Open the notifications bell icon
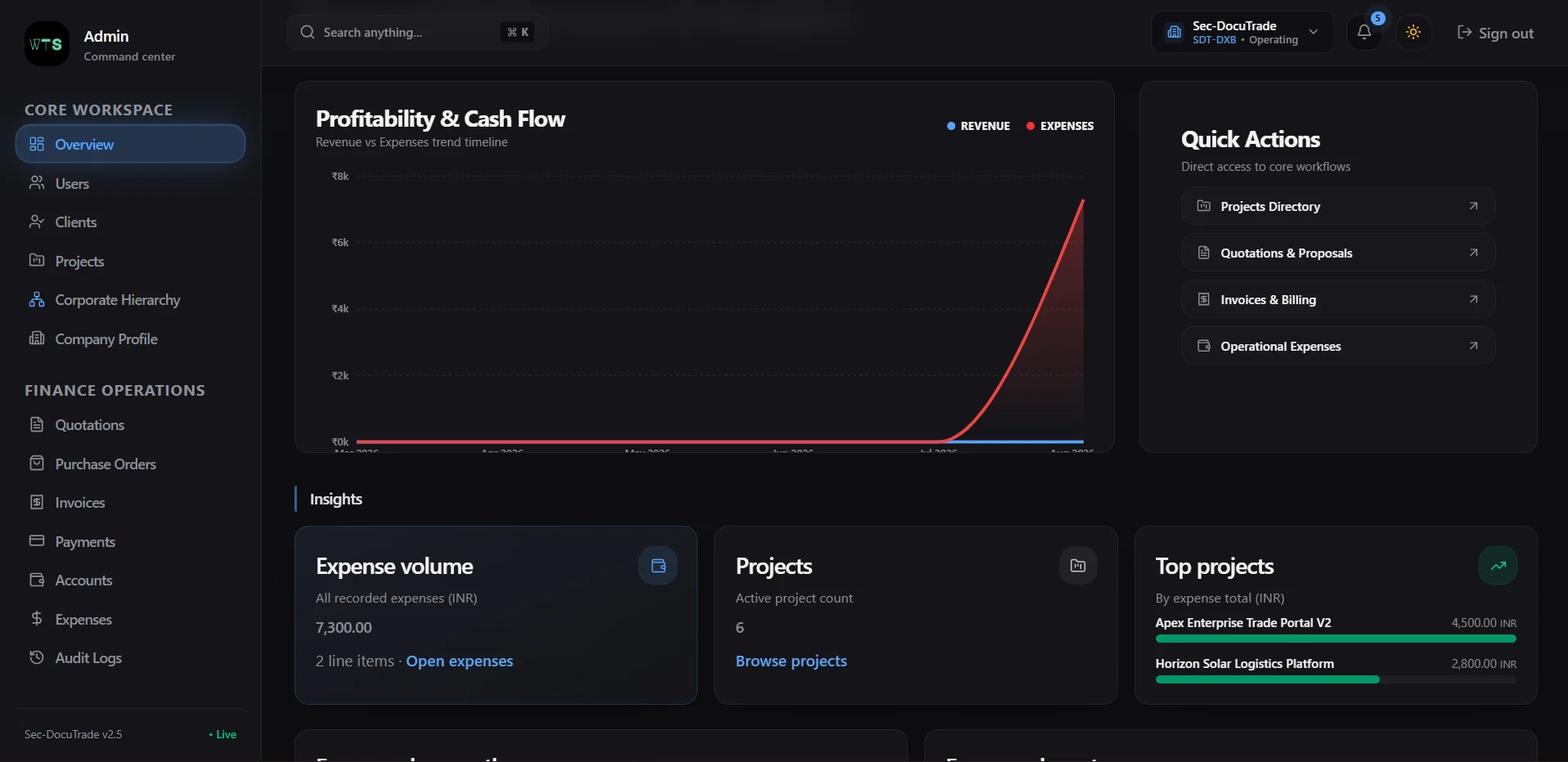This screenshot has width=1568, height=762. tap(1364, 33)
